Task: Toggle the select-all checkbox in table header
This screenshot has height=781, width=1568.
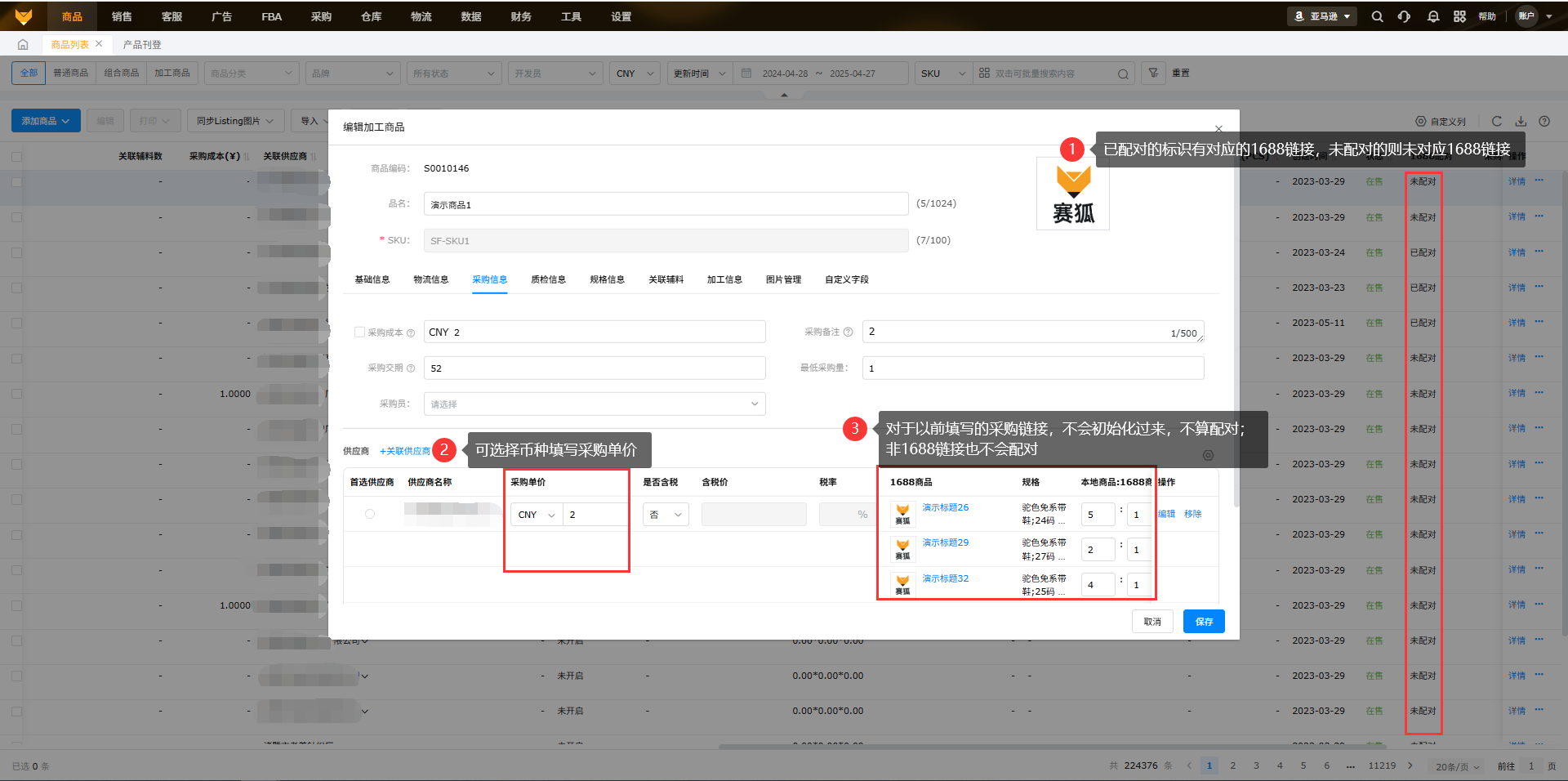Action: [x=16, y=156]
